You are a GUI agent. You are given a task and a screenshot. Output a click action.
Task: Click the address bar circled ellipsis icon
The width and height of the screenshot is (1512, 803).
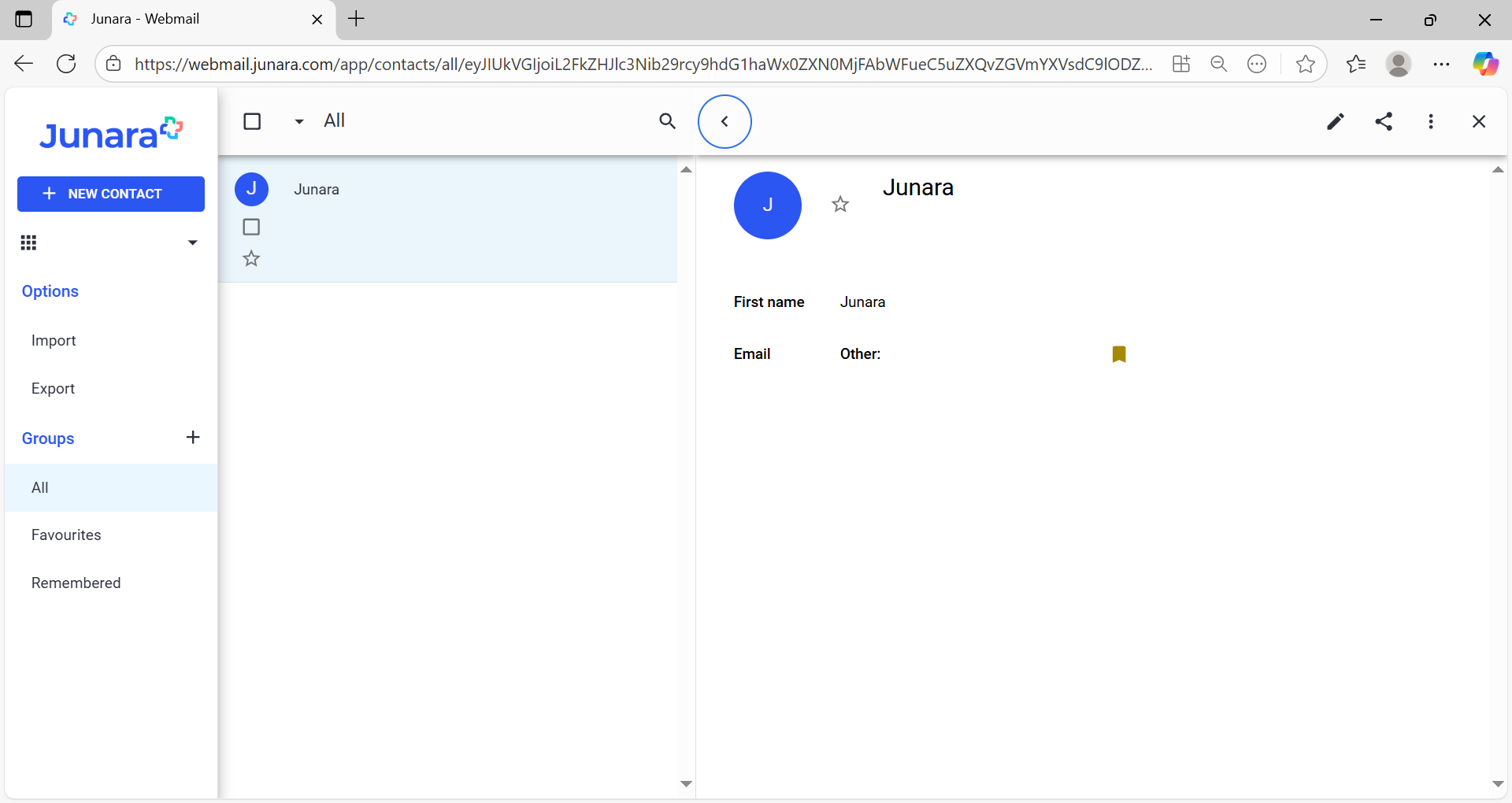[x=1257, y=64]
